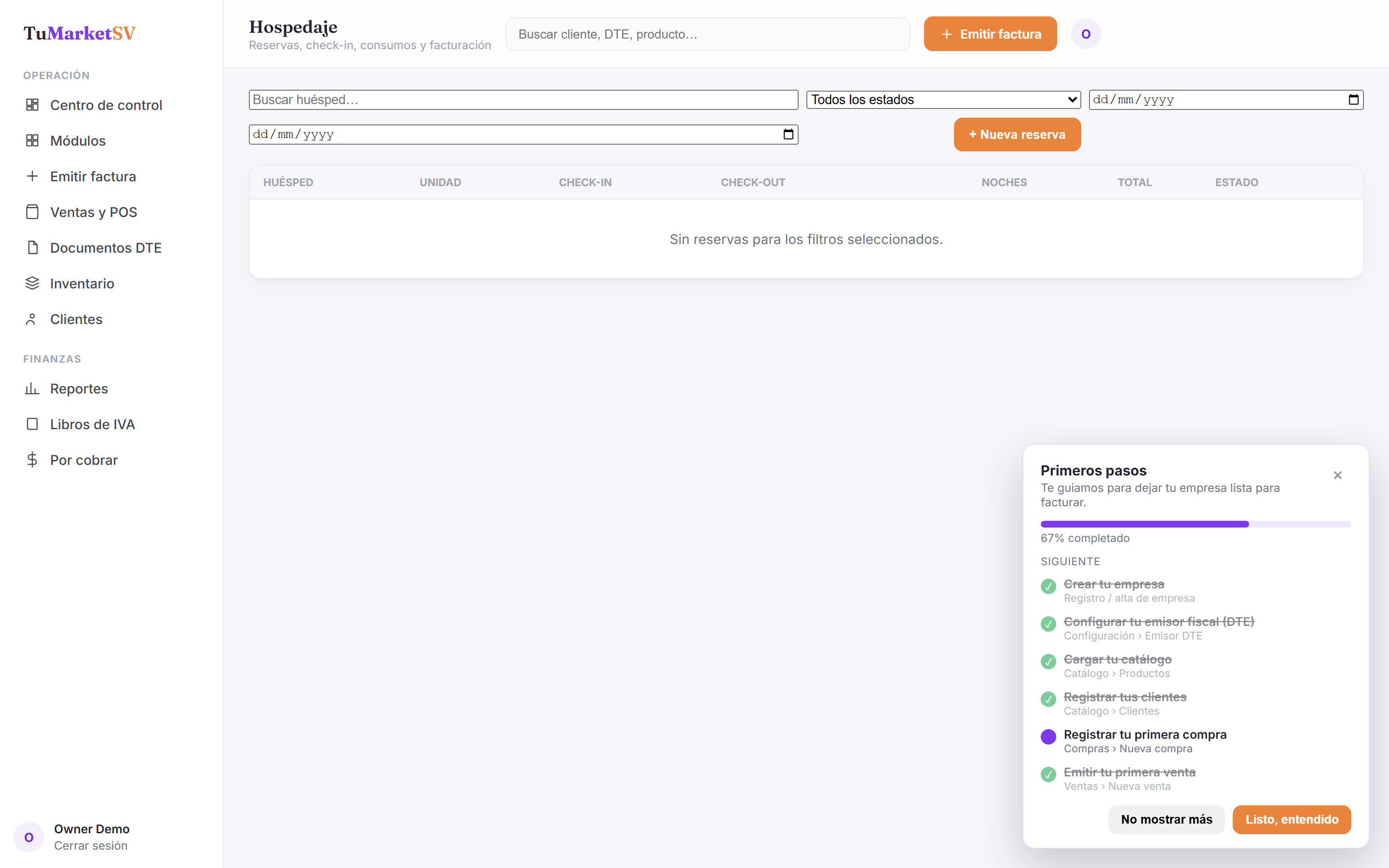1389x868 pixels.
Task: Click the Inventario layers icon
Action: point(32,283)
